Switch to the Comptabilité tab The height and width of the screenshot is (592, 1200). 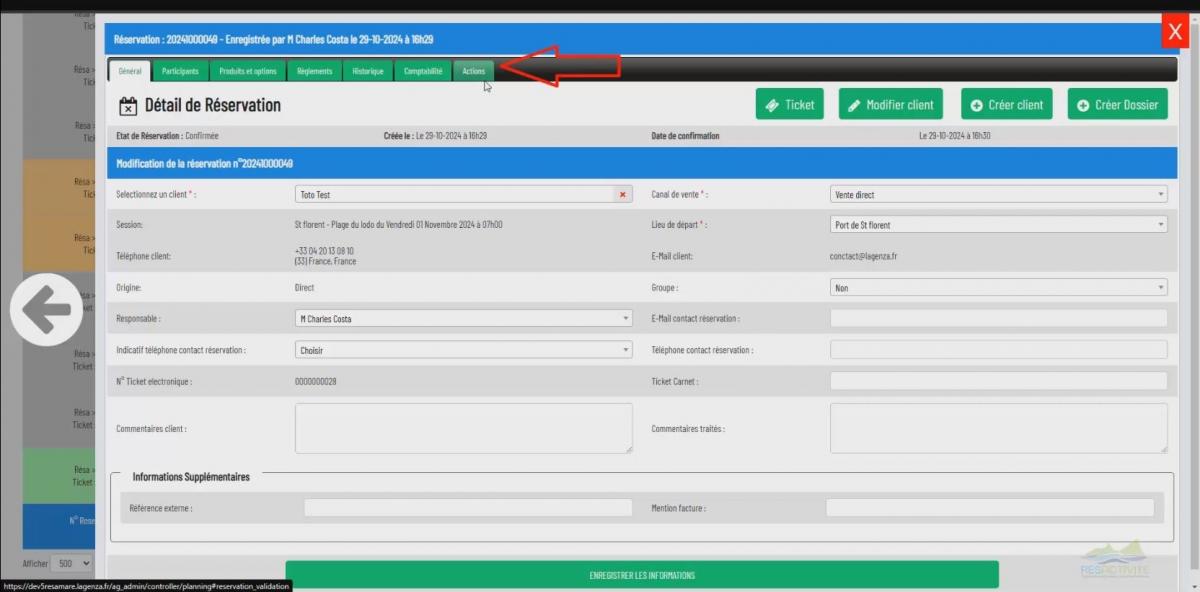pyautogui.click(x=423, y=71)
